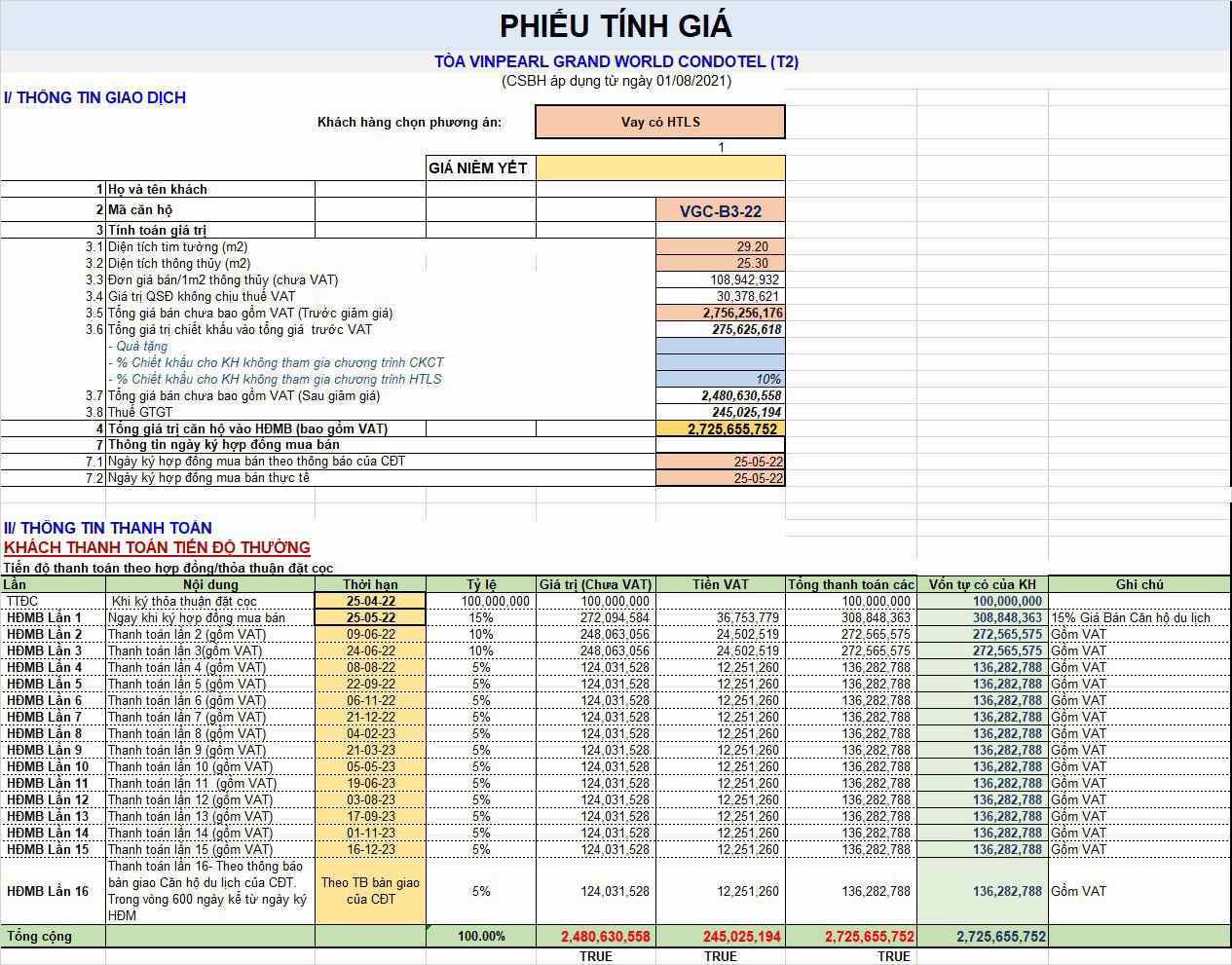Select the yellow '2,725,655,752' total cell in row 4
This screenshot has width=1232, height=965.
pyautogui.click(x=720, y=429)
